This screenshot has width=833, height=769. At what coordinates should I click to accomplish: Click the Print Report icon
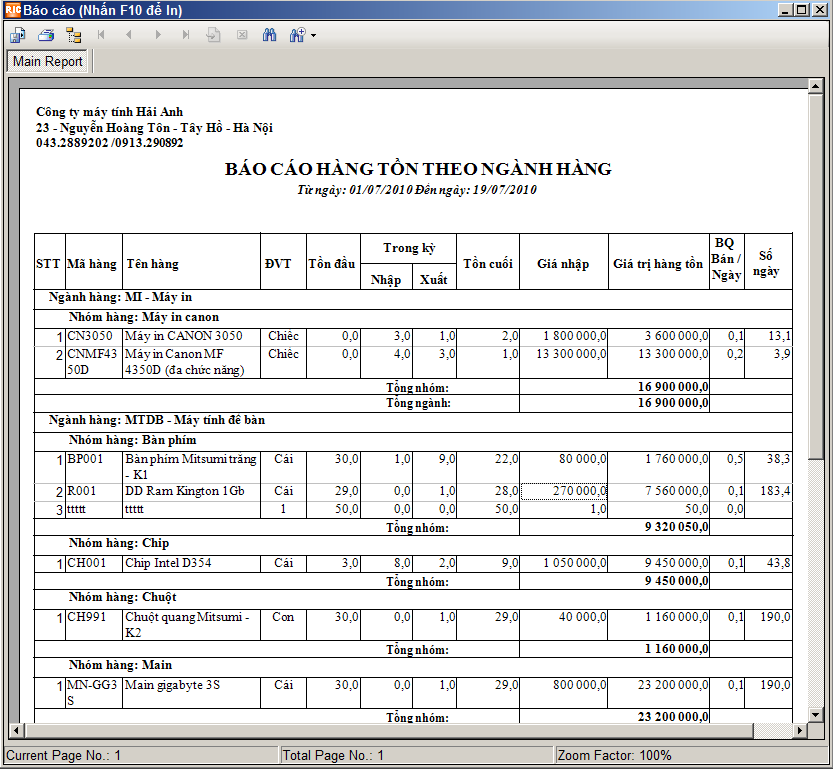point(46,35)
